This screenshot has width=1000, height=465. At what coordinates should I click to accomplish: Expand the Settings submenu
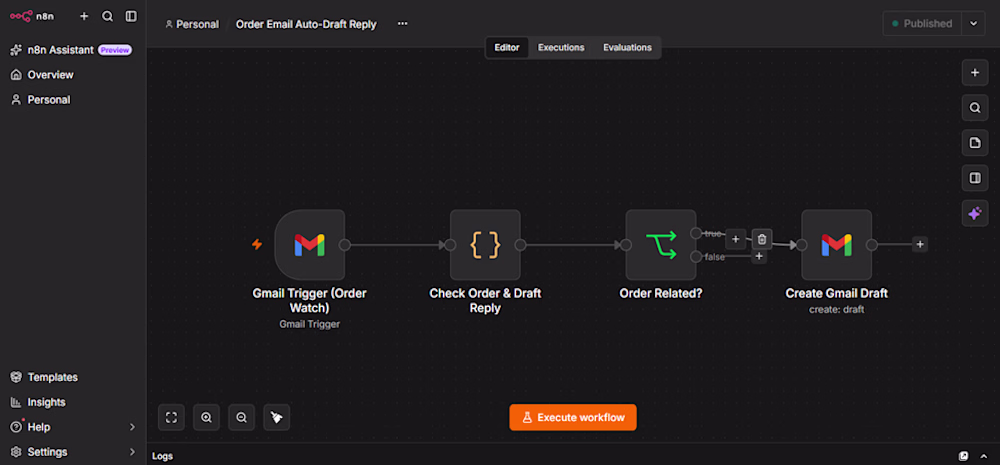coord(132,452)
